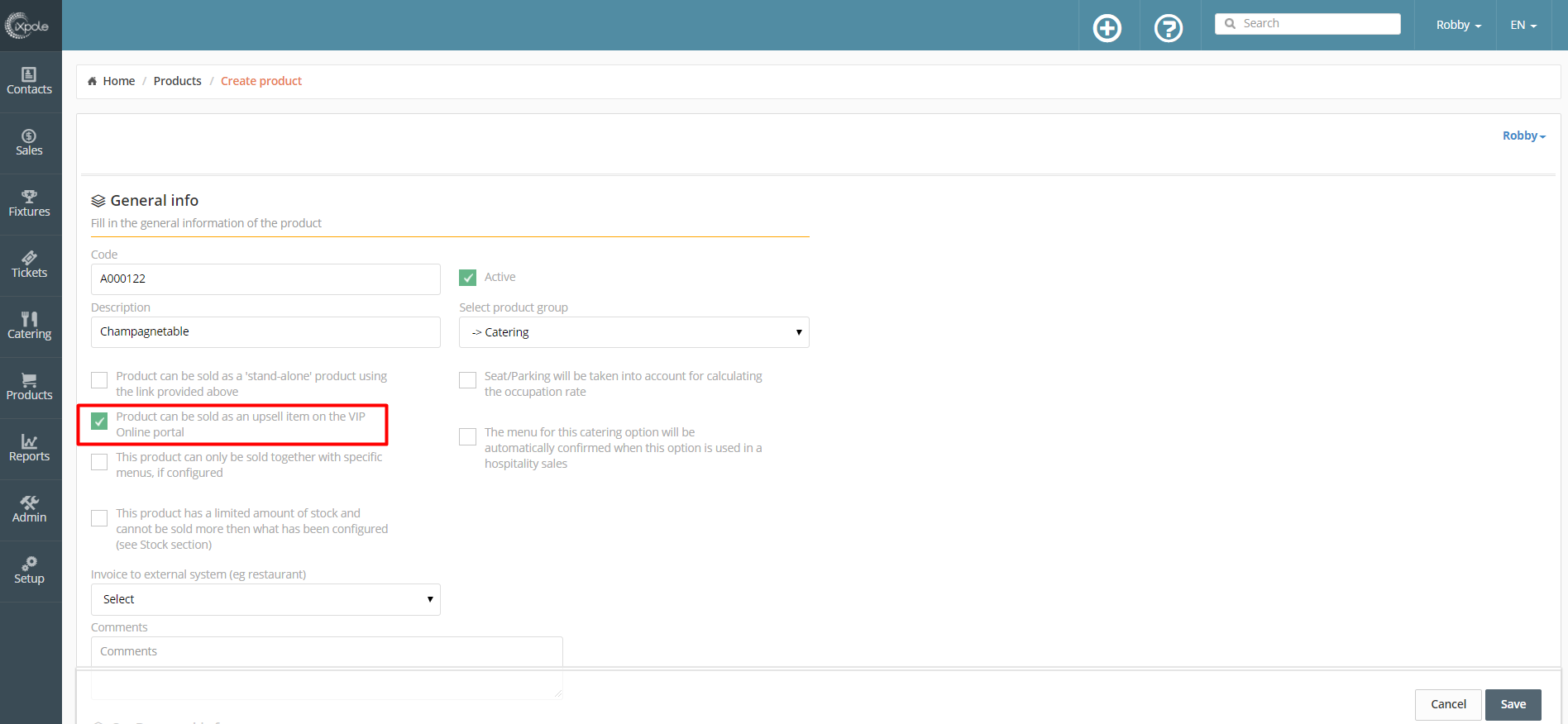Click into the Comments text area
The image size is (1568, 724).
coord(327,668)
